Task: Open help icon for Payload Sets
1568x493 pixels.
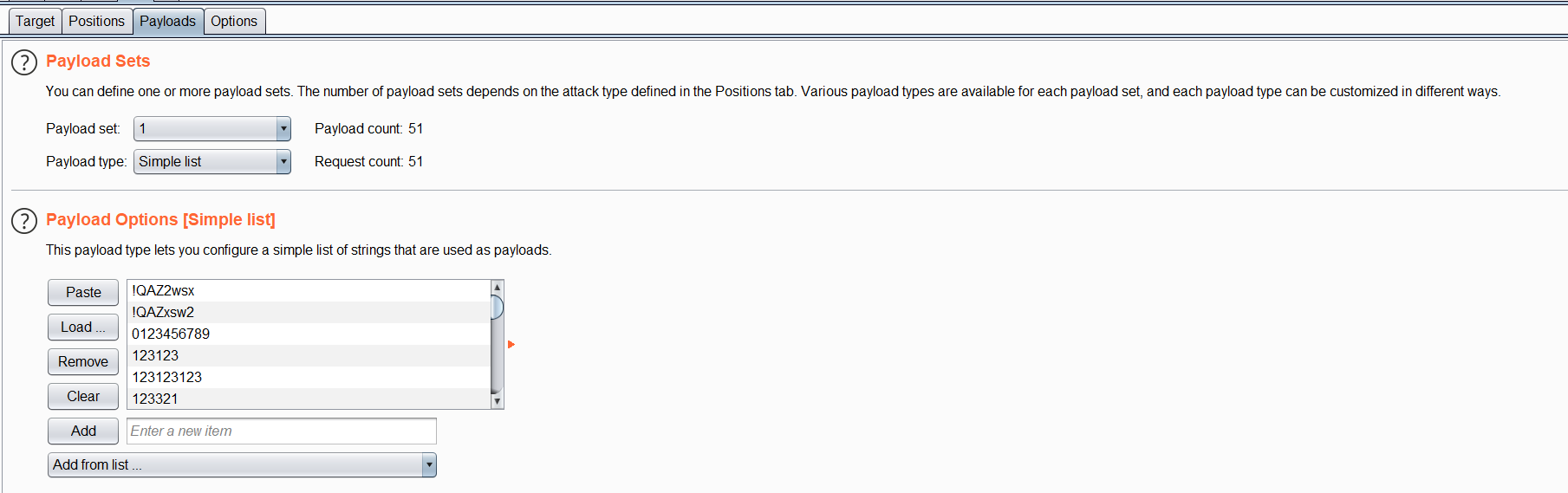Action: [24, 62]
